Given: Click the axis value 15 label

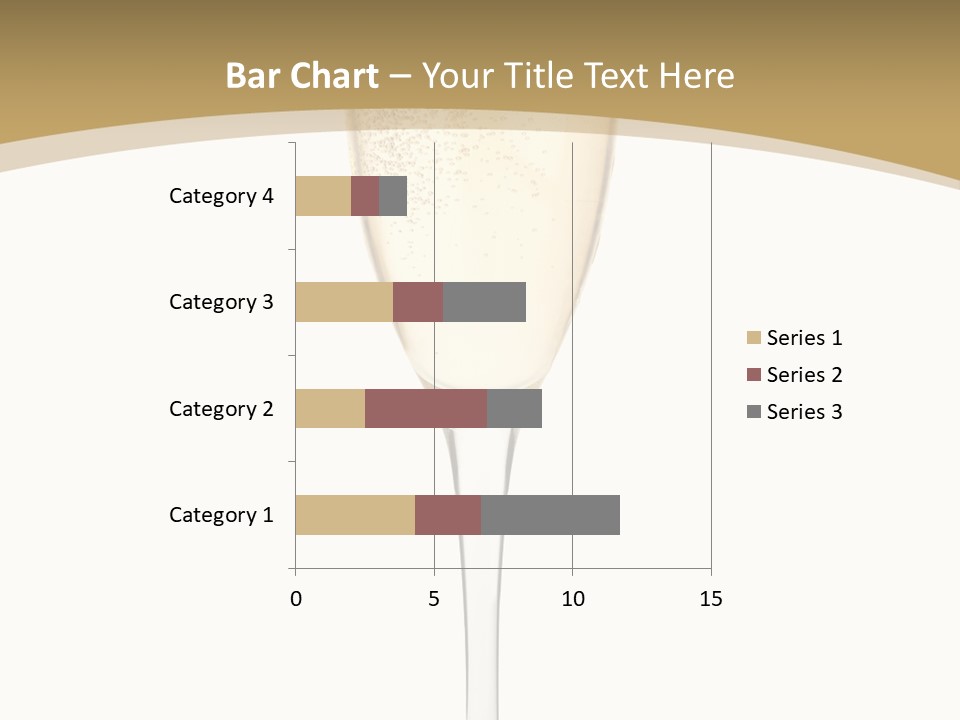Looking at the screenshot, I should tap(710, 599).
